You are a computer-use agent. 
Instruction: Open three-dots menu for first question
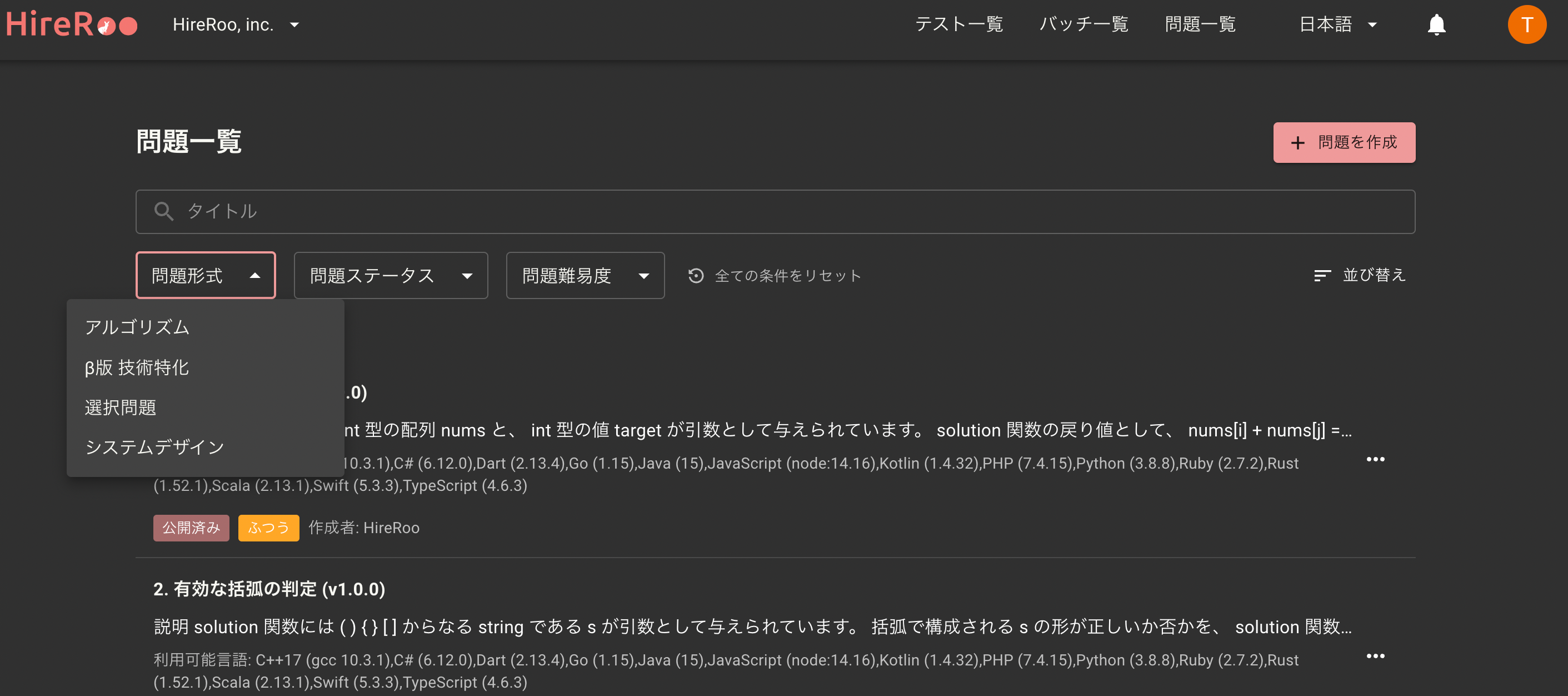[1375, 459]
